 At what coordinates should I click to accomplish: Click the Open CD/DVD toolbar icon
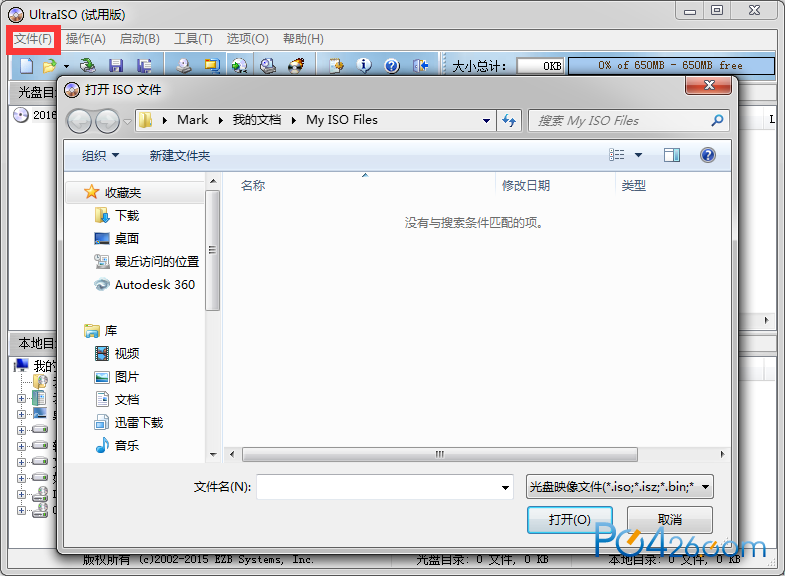[x=88, y=66]
